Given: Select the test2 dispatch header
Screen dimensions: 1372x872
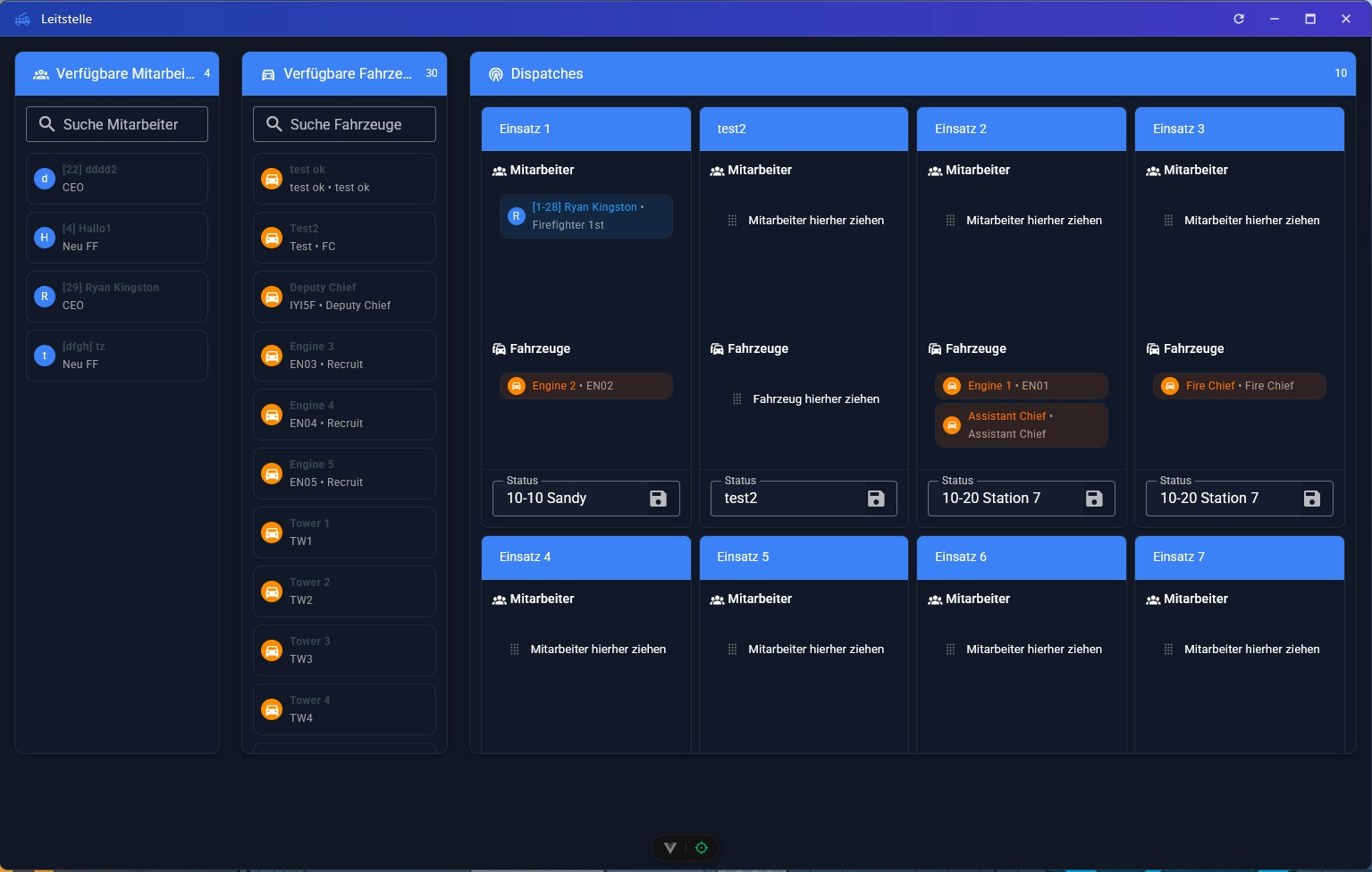Looking at the screenshot, I should click(x=804, y=129).
